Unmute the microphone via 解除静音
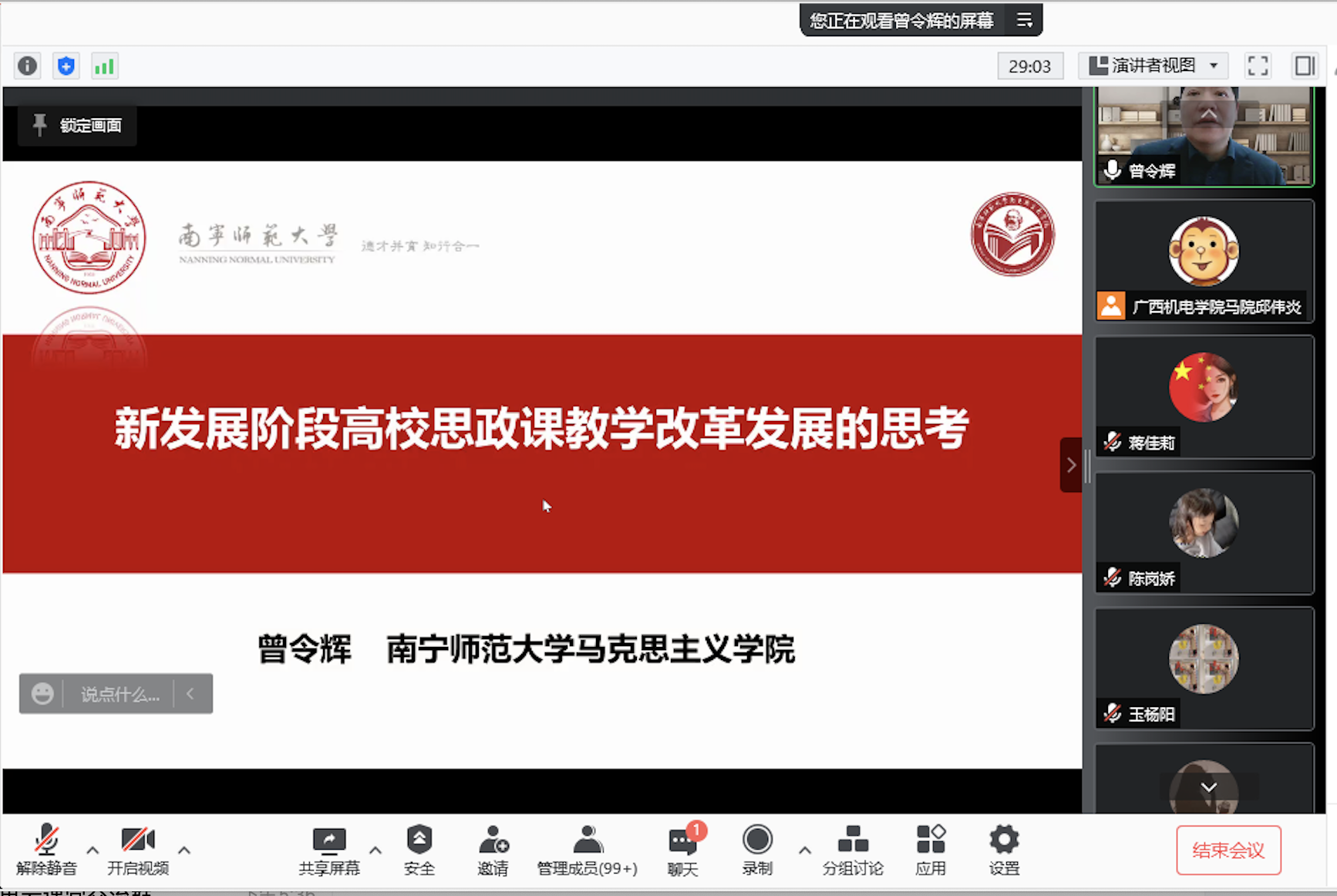The height and width of the screenshot is (896, 1337). point(46,848)
